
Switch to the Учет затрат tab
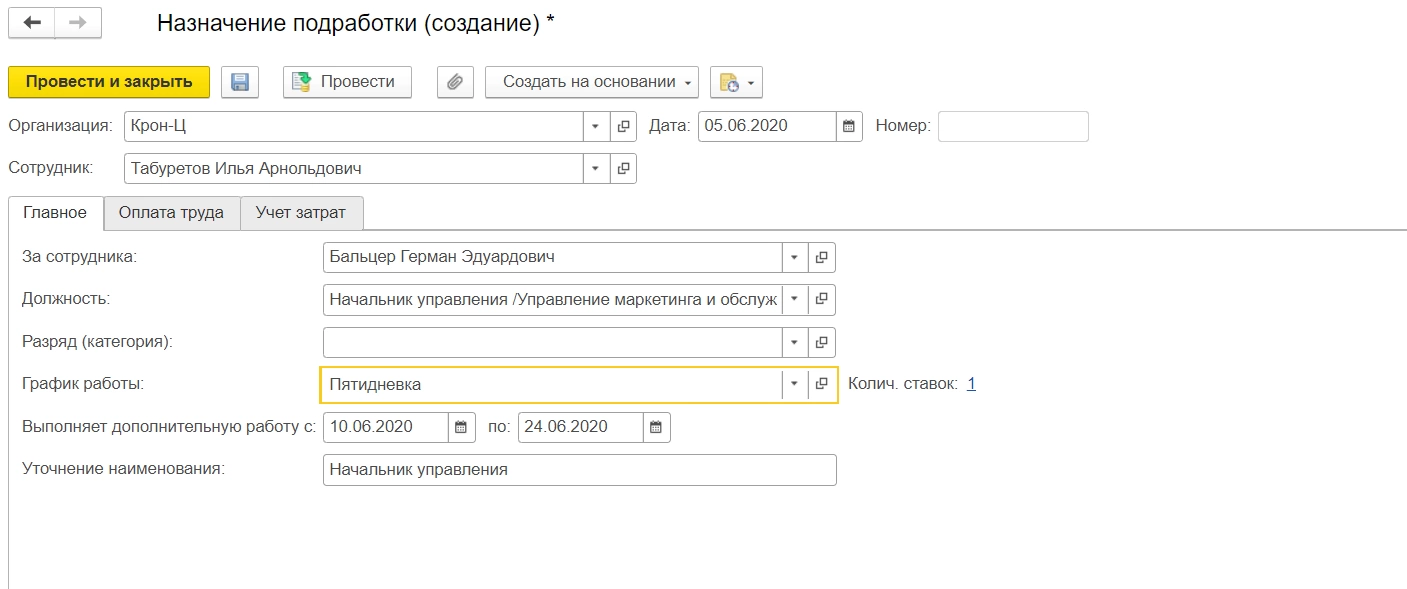click(300, 213)
